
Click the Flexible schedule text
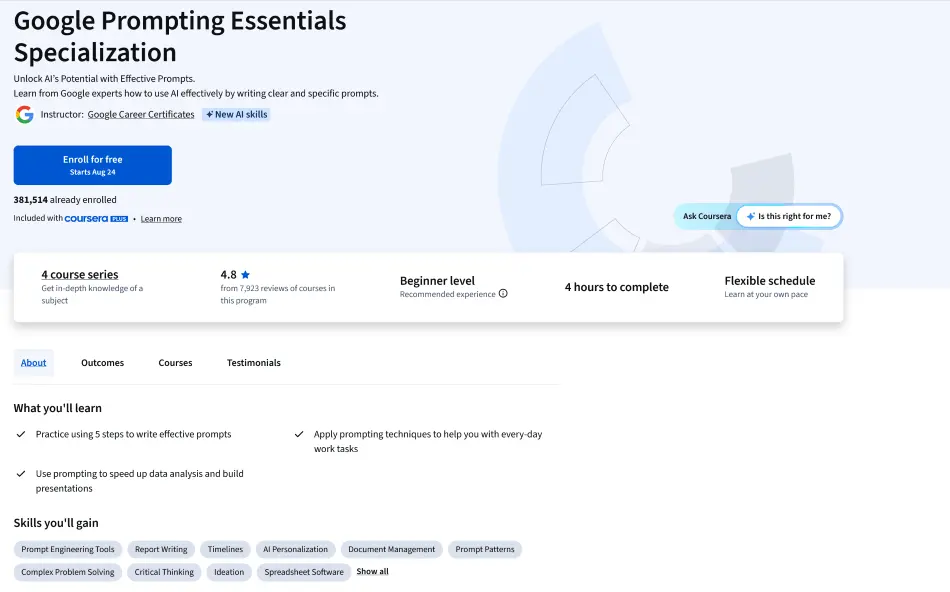[x=770, y=281]
